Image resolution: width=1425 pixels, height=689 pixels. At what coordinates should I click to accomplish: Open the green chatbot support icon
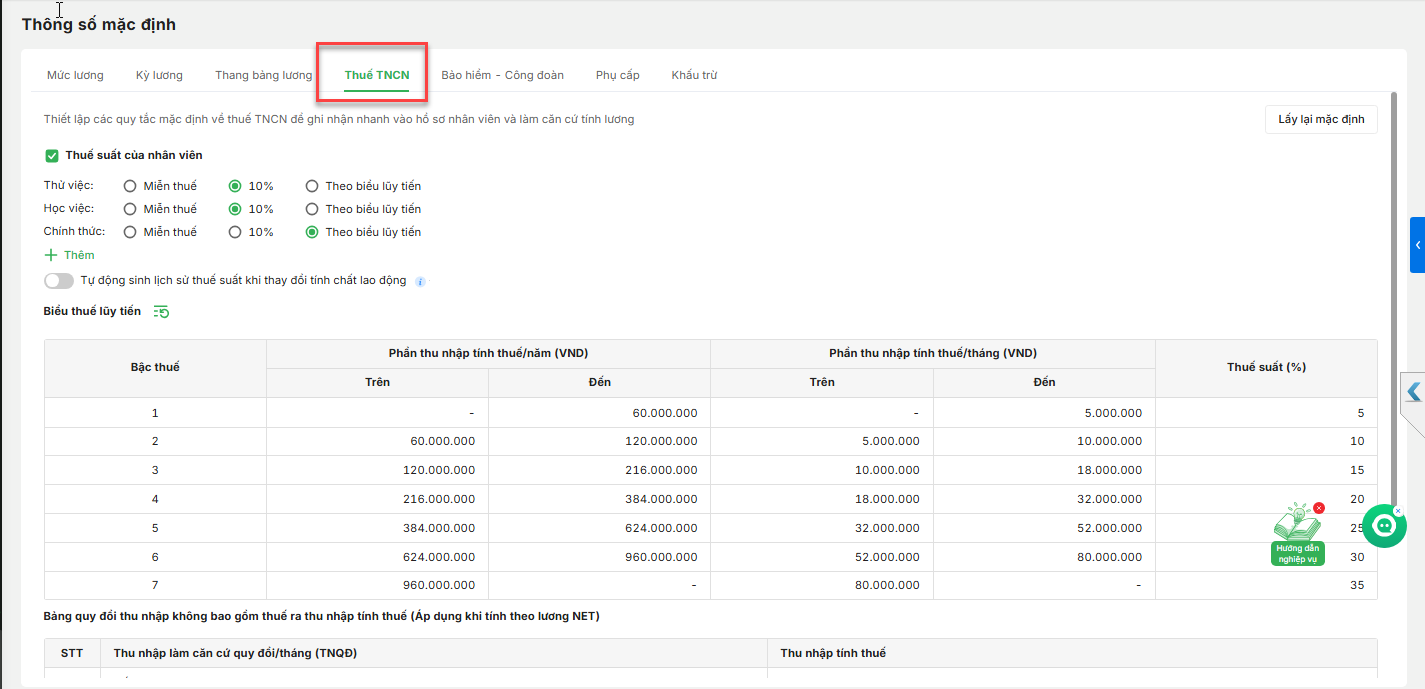pos(1384,526)
